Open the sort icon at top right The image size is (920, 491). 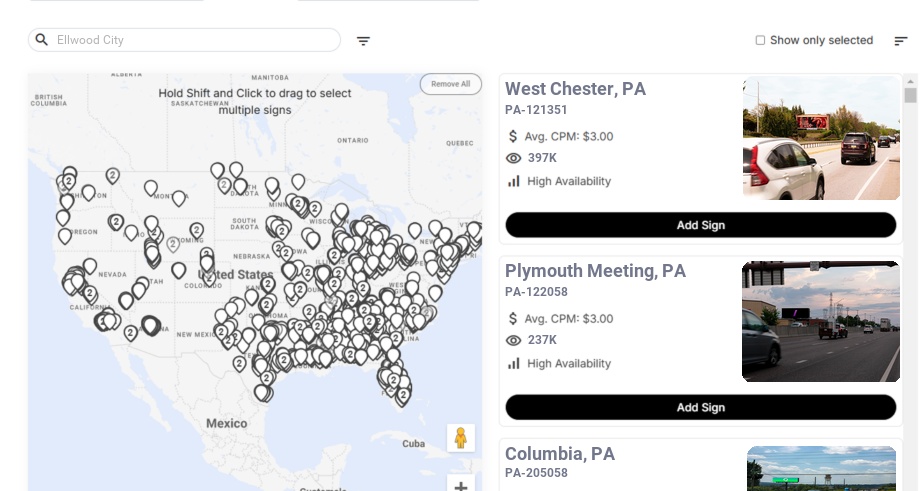click(x=901, y=41)
